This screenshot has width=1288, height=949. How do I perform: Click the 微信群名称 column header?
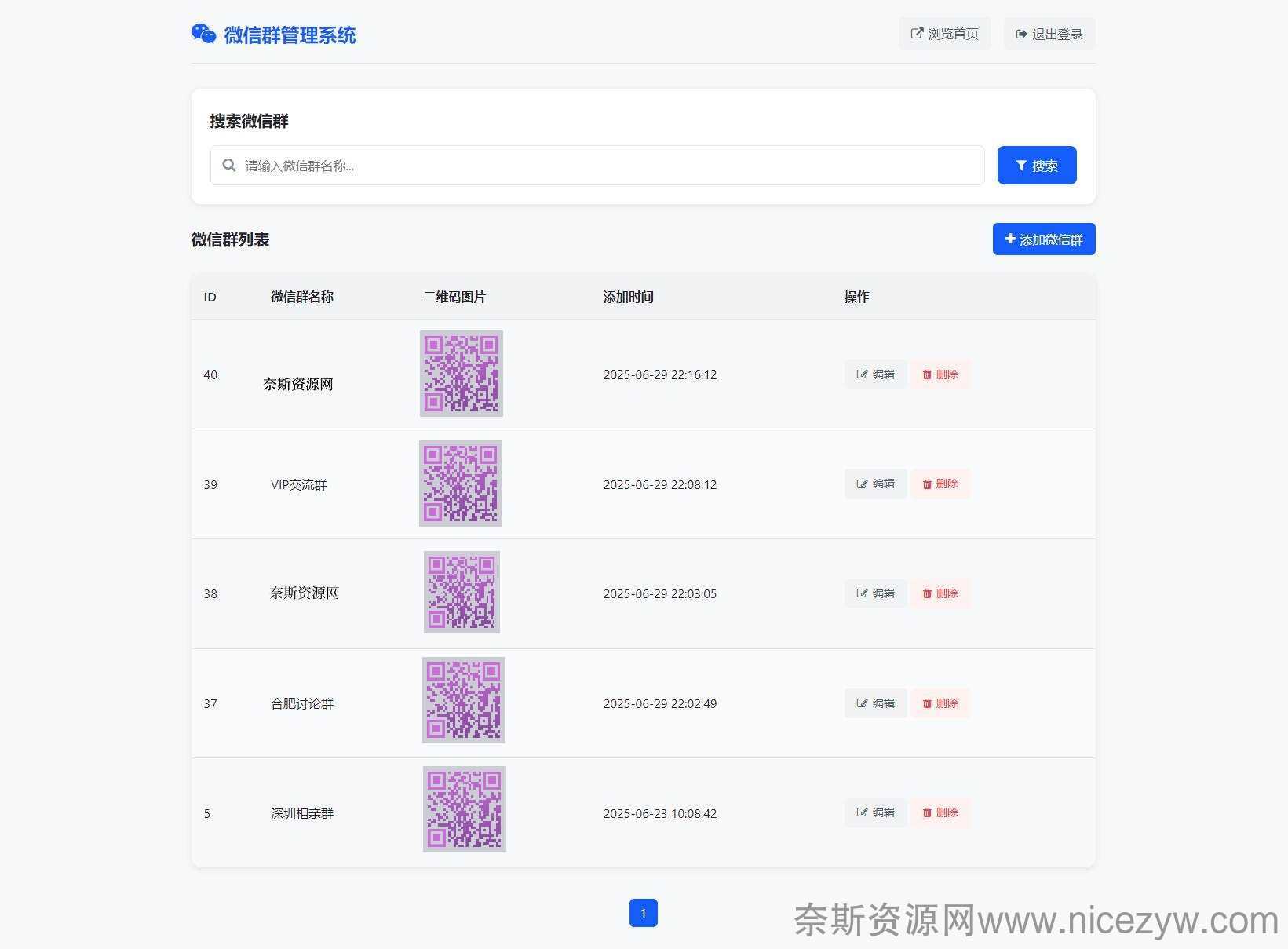point(302,297)
